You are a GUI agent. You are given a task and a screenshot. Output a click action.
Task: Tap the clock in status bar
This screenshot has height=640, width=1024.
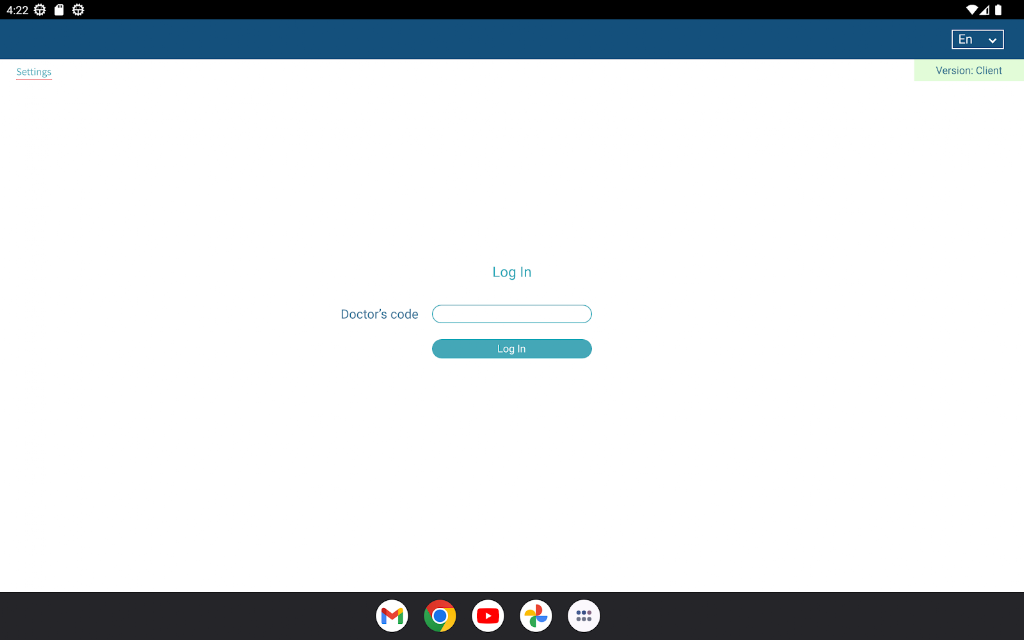point(17,10)
